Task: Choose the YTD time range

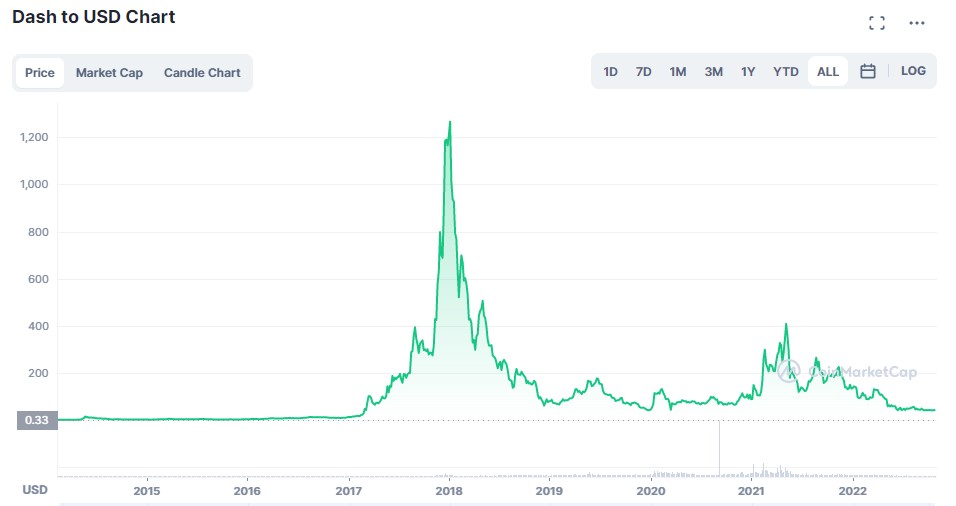Action: (785, 71)
